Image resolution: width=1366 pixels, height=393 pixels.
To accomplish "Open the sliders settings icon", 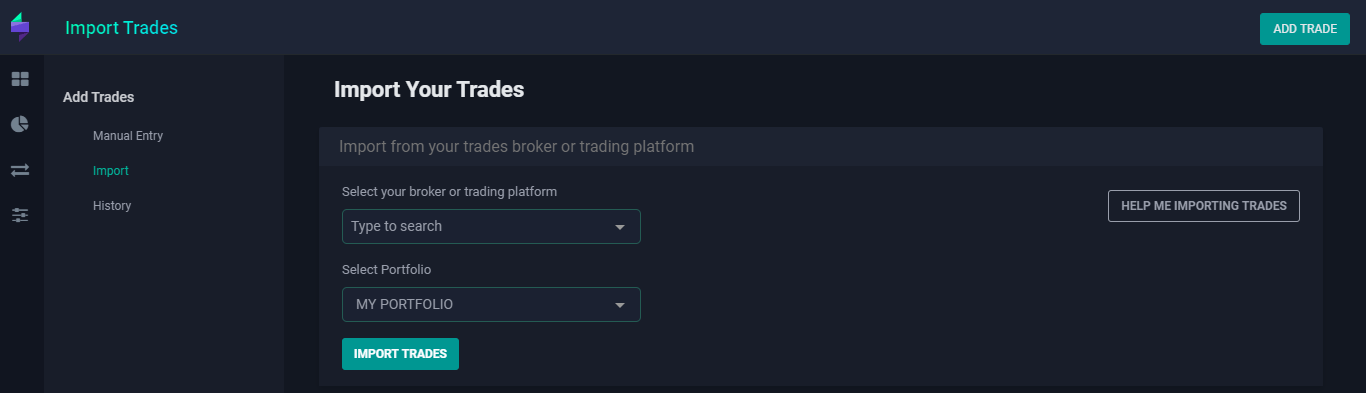I will coord(20,215).
